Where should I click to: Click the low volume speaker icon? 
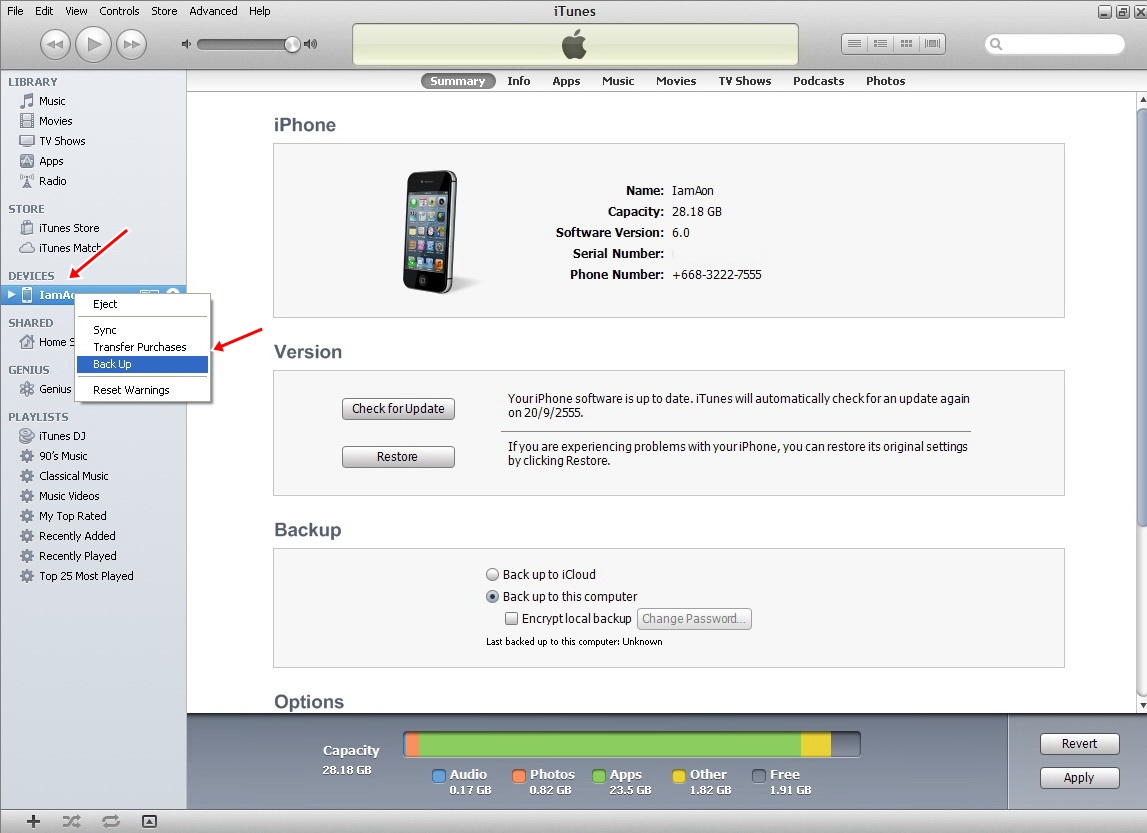pyautogui.click(x=187, y=44)
